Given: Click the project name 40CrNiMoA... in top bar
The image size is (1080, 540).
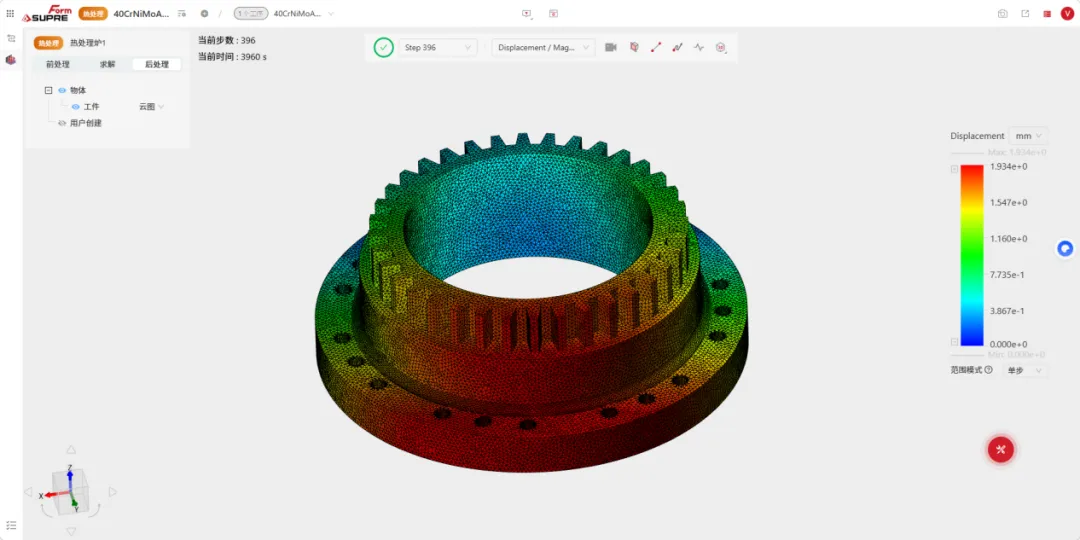Looking at the screenshot, I should [x=141, y=14].
